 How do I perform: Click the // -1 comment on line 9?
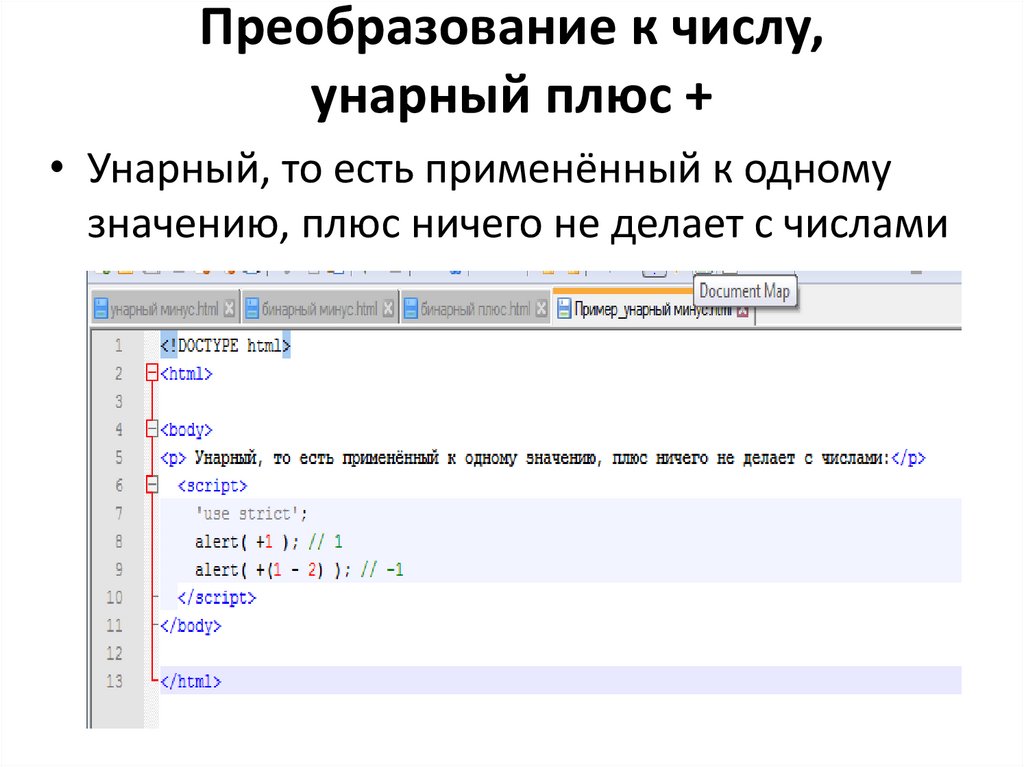(x=382, y=570)
